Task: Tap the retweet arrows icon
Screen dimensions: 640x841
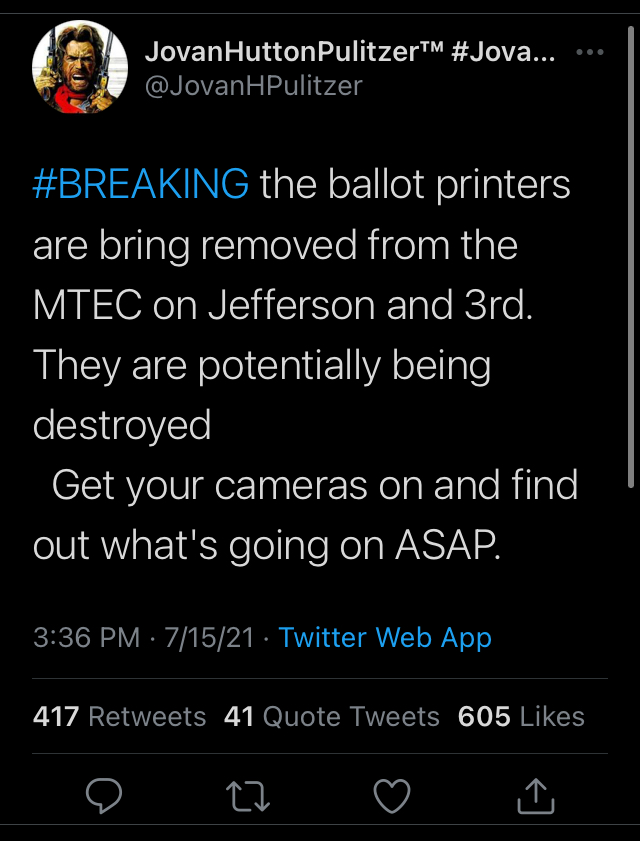Action: click(x=247, y=795)
